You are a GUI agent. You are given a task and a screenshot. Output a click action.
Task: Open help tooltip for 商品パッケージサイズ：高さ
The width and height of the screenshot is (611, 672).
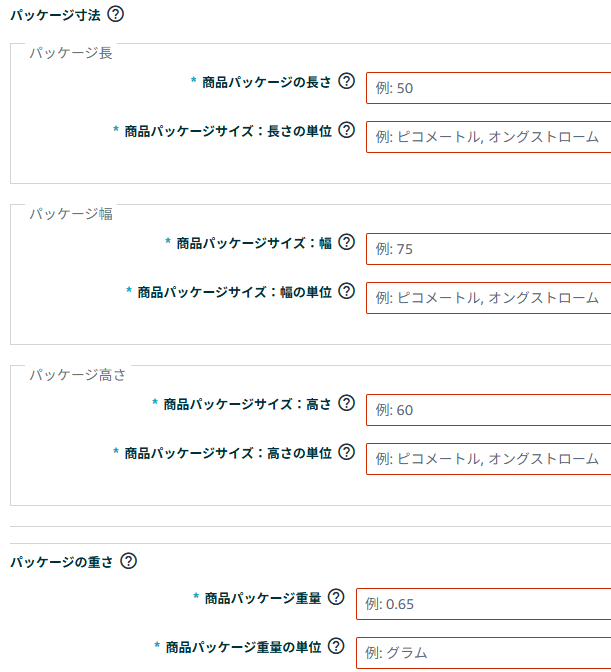pos(347,403)
